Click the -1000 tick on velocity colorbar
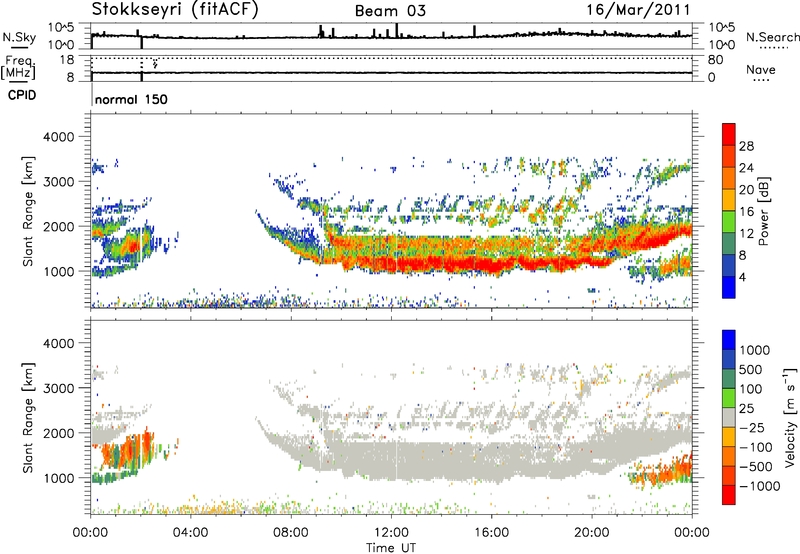This screenshot has height=554, width=800. 759,486
